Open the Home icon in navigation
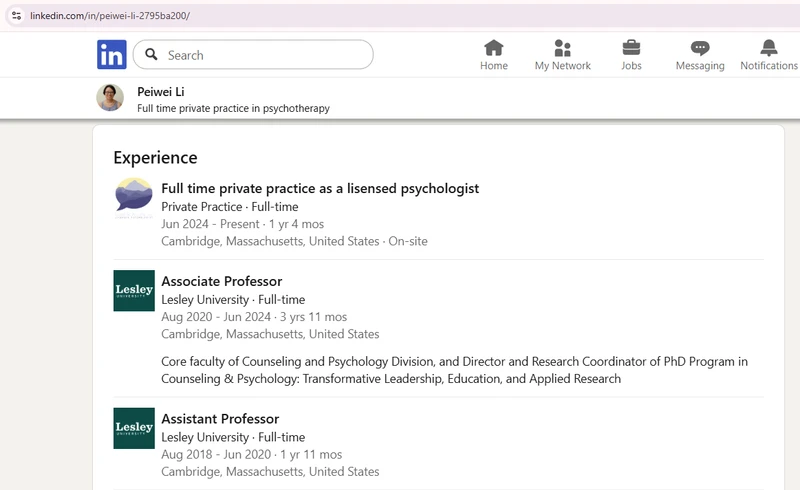800x490 pixels. click(493, 48)
